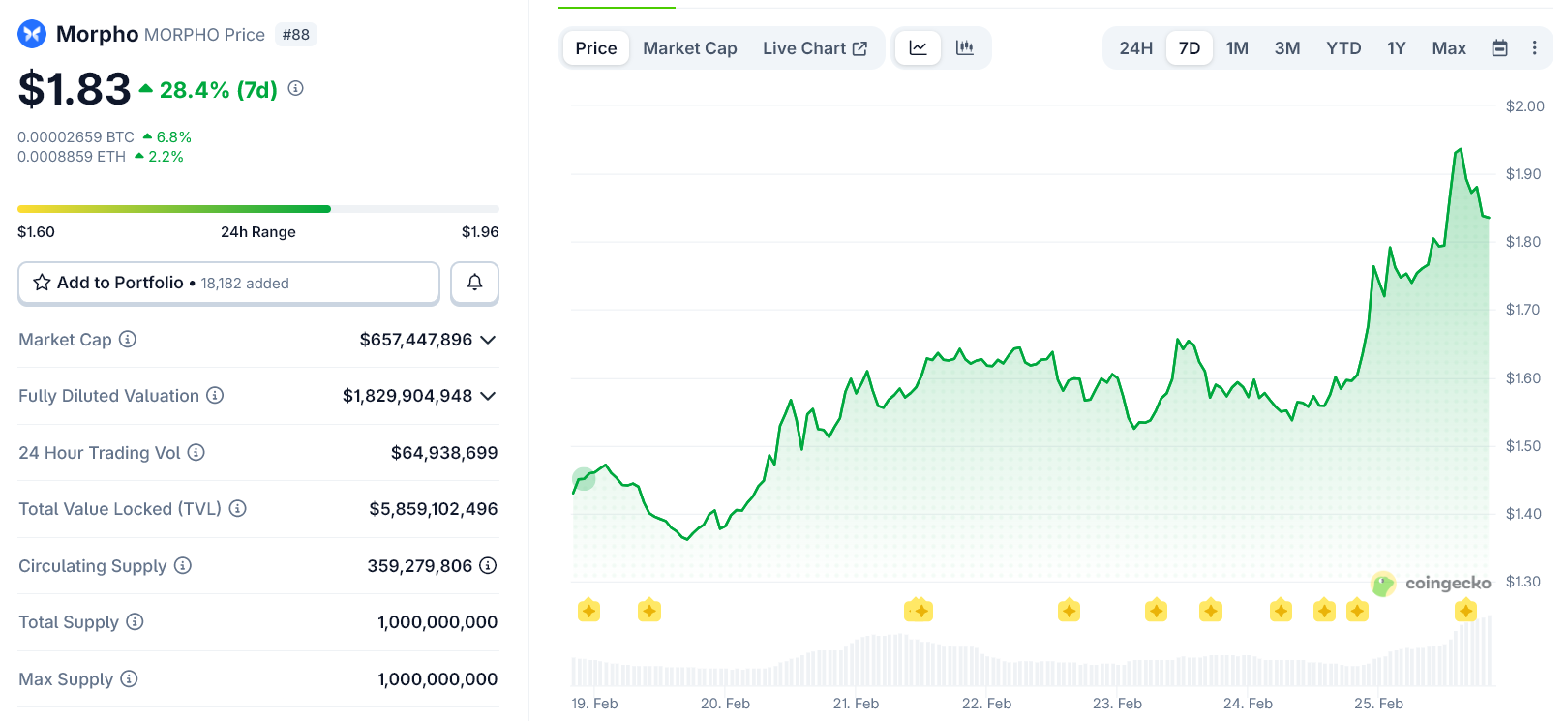Screen dimensions: 1568x721
Task: Open the calendar date range picker
Action: (1499, 48)
